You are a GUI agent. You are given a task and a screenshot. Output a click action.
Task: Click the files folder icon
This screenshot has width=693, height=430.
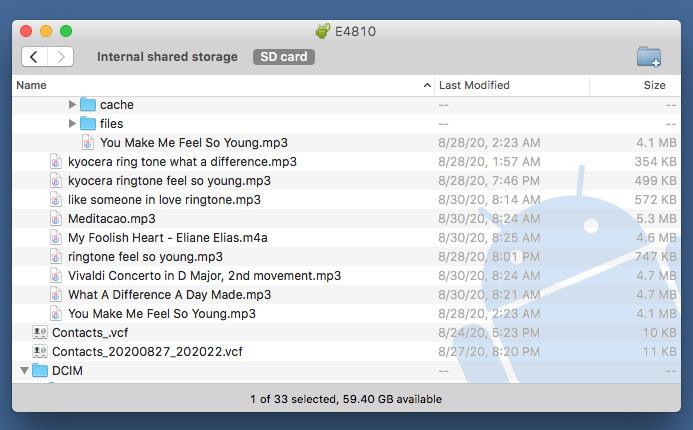tap(88, 124)
